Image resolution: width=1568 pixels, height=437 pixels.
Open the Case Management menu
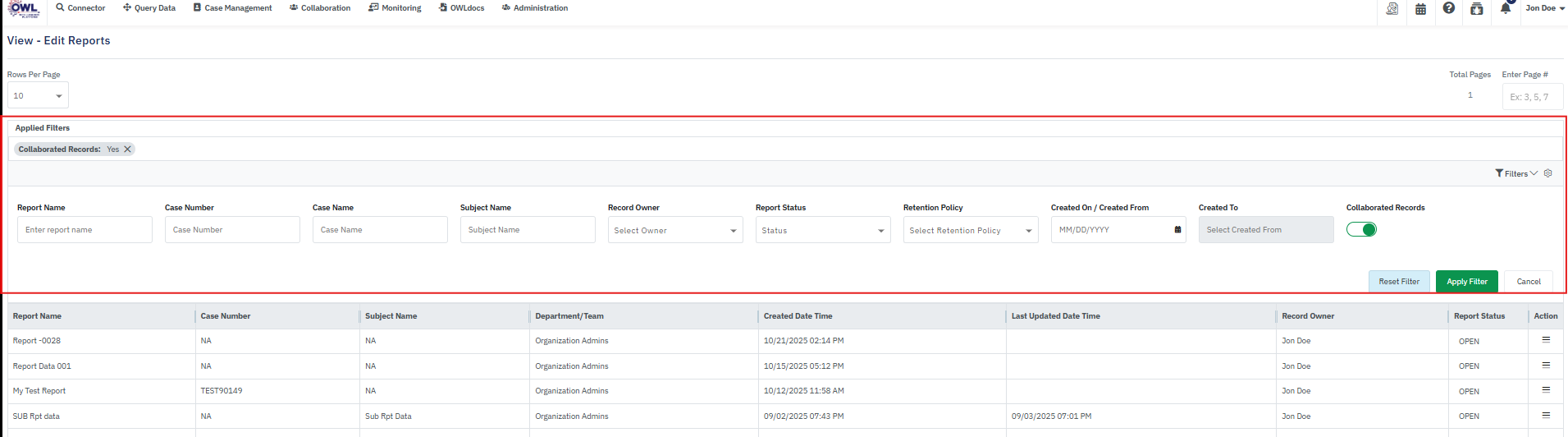point(232,8)
